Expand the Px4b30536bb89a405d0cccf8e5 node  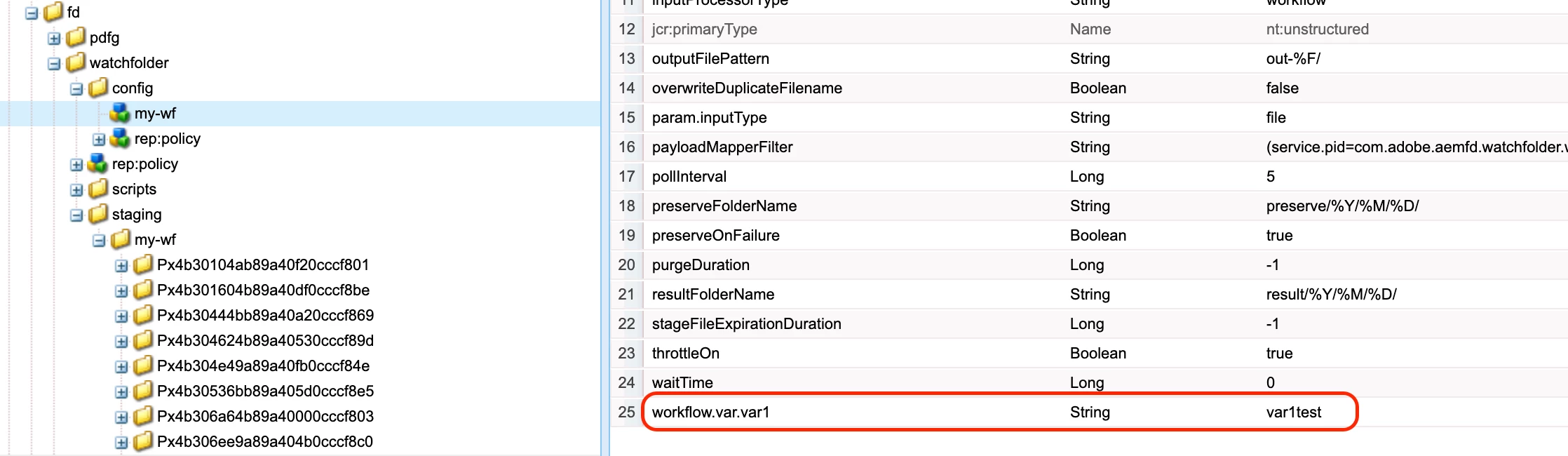(x=121, y=392)
